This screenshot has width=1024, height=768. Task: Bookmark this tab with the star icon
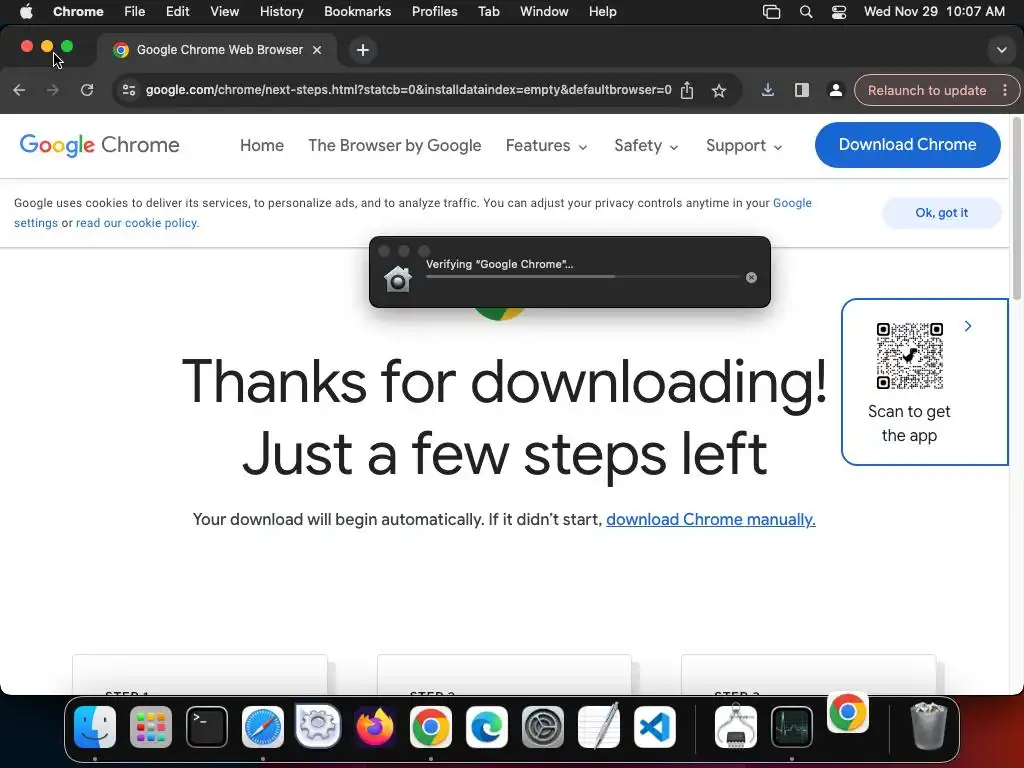719,90
